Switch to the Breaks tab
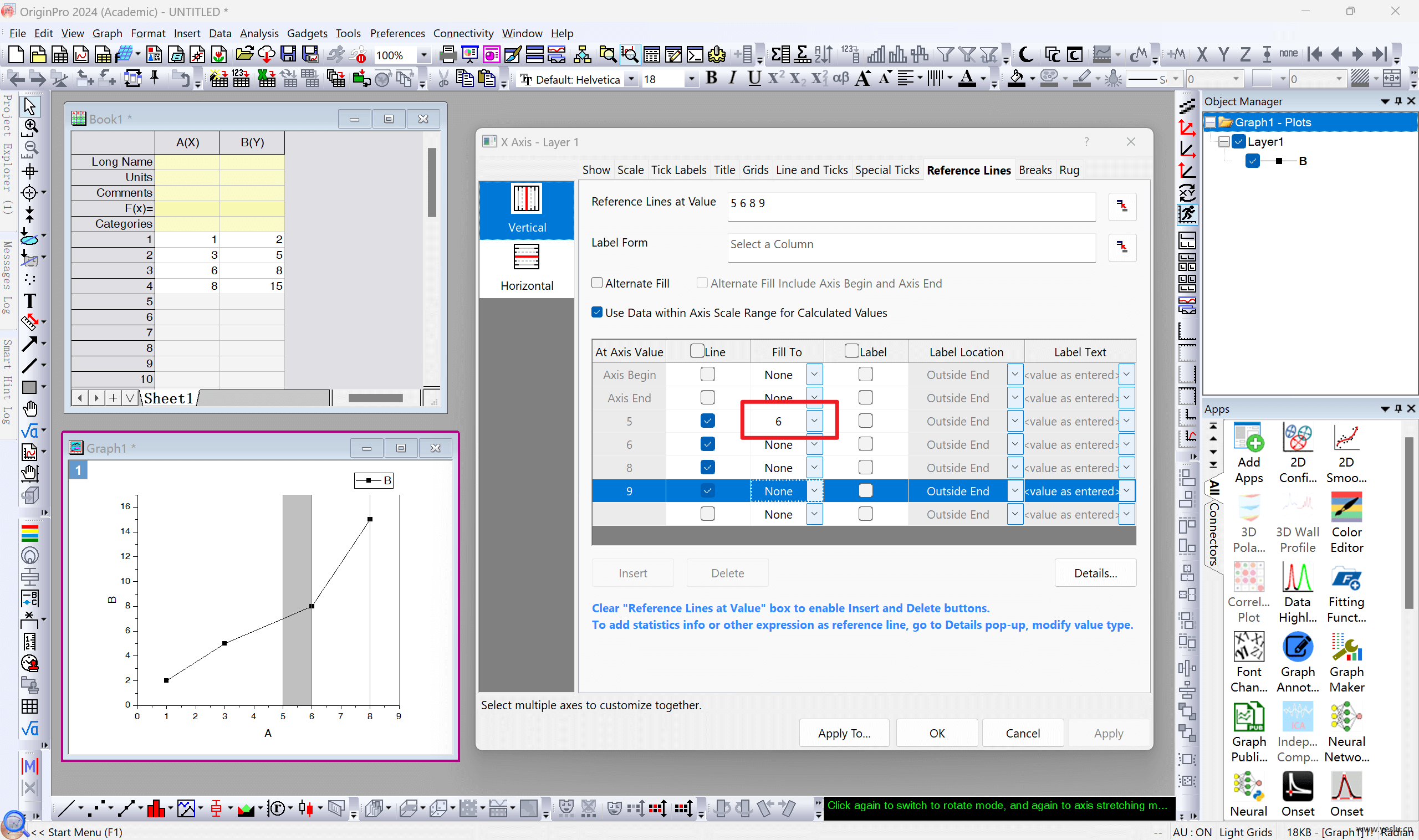The image size is (1419, 840). 1034,169
